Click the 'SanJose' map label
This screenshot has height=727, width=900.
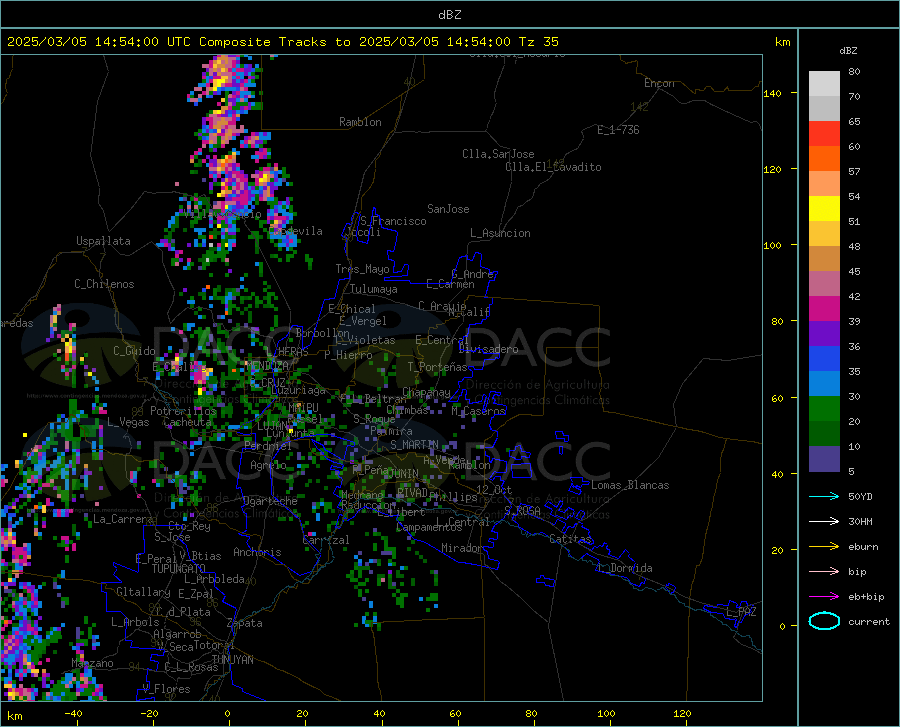point(448,209)
